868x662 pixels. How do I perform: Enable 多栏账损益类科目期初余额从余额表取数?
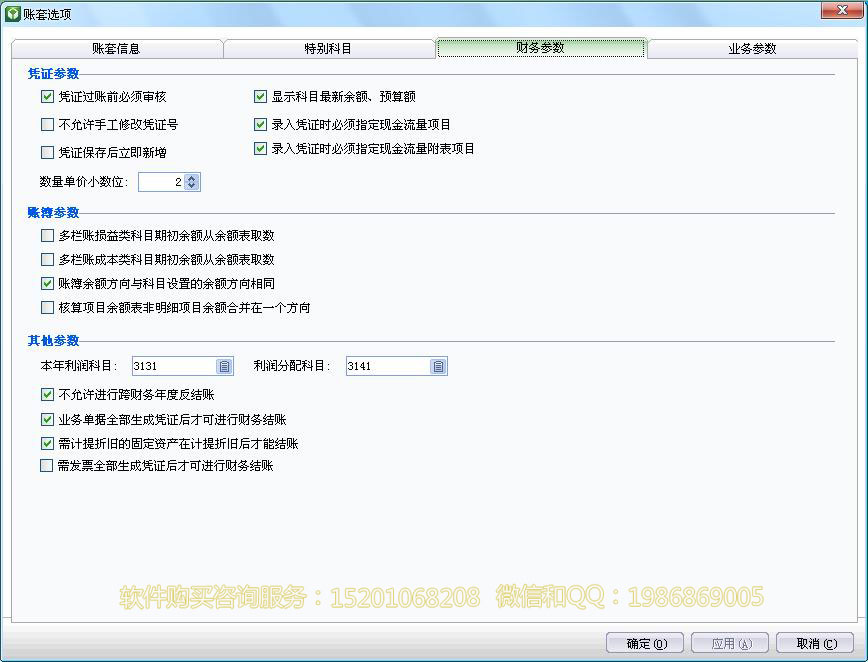[x=47, y=235]
